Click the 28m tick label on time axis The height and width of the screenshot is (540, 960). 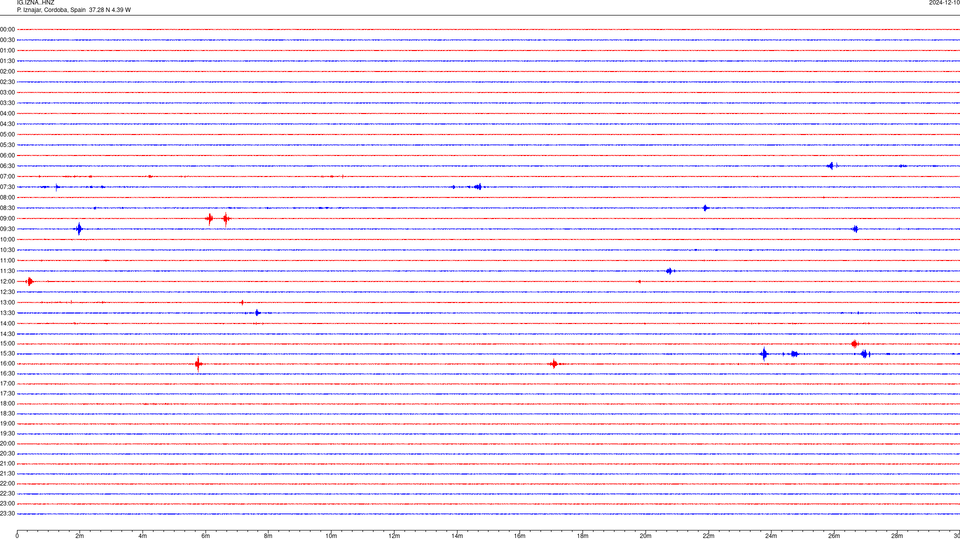point(897,536)
